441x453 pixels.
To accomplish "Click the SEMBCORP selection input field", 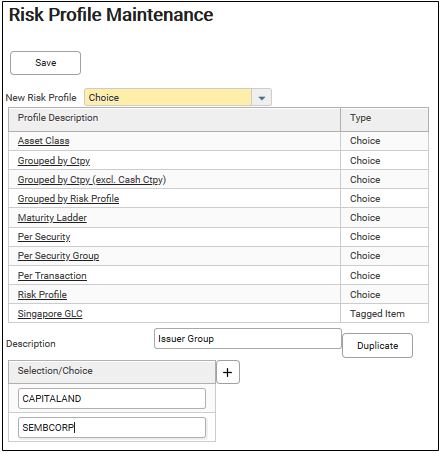I will [112, 427].
